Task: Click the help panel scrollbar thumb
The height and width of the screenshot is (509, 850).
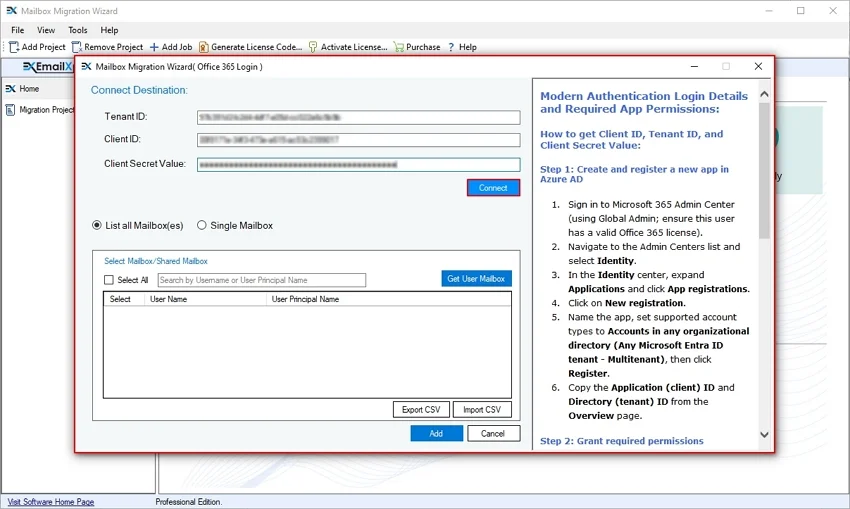Action: pyautogui.click(x=764, y=170)
